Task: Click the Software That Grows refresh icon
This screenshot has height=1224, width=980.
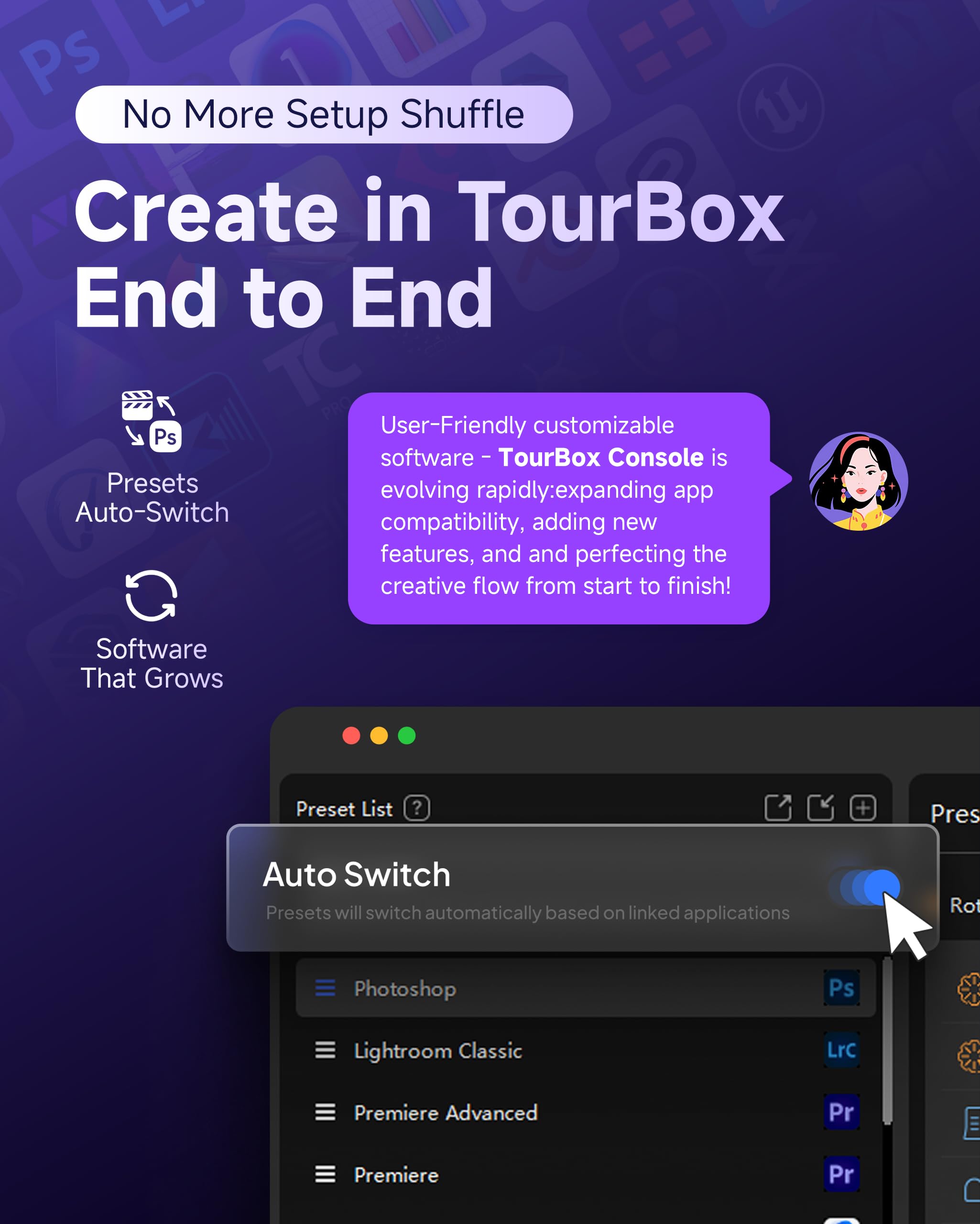Action: click(152, 596)
